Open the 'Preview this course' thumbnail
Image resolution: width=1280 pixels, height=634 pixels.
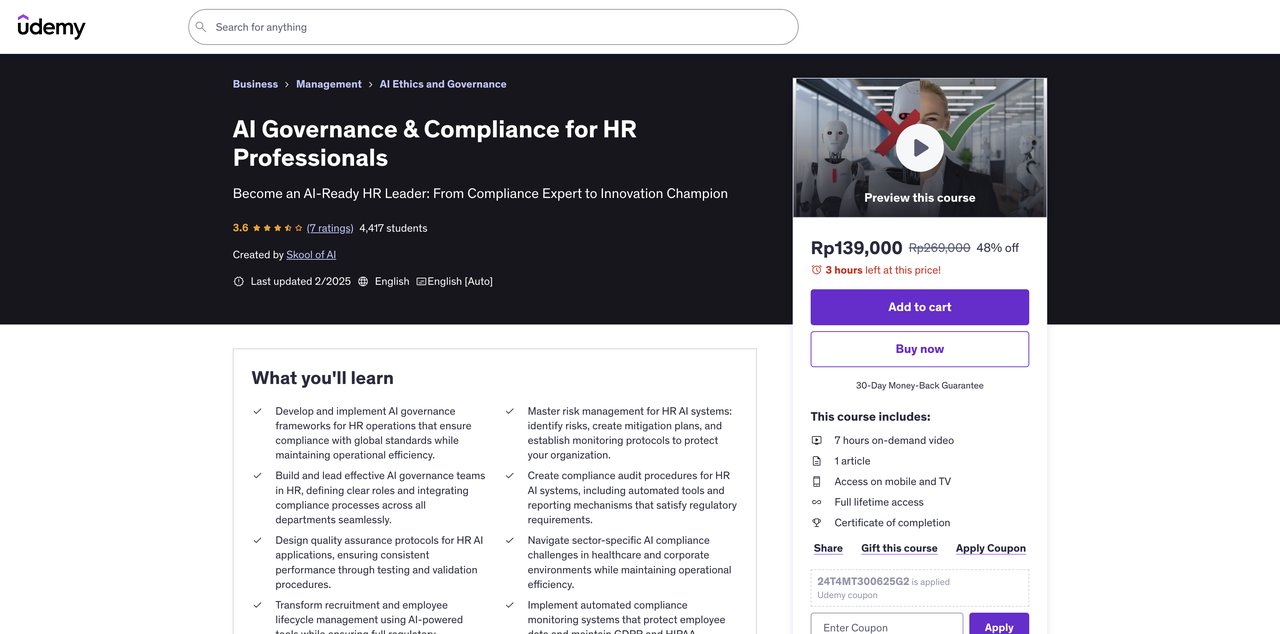[x=920, y=148]
